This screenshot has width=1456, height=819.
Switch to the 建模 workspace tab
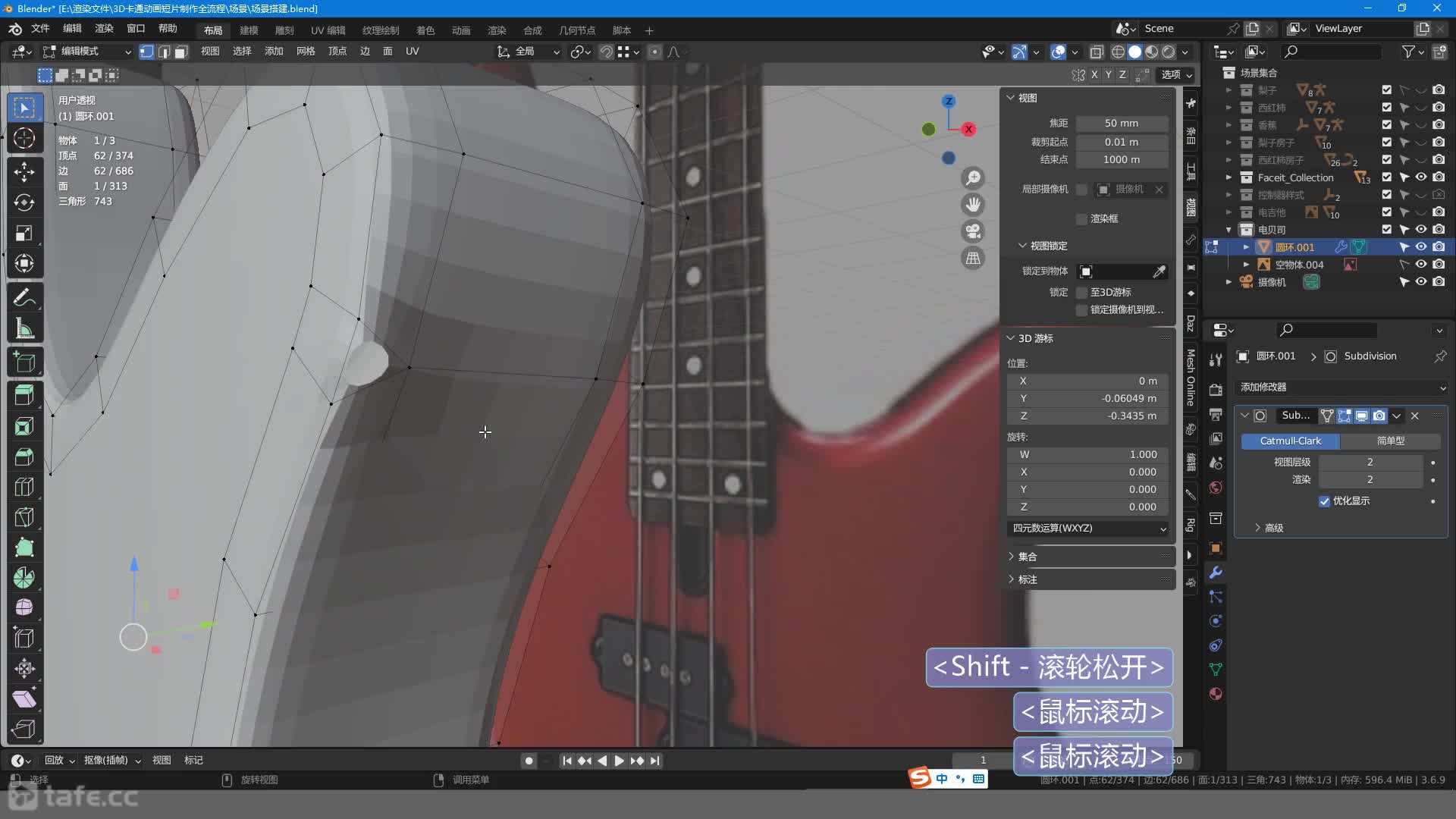tap(249, 30)
